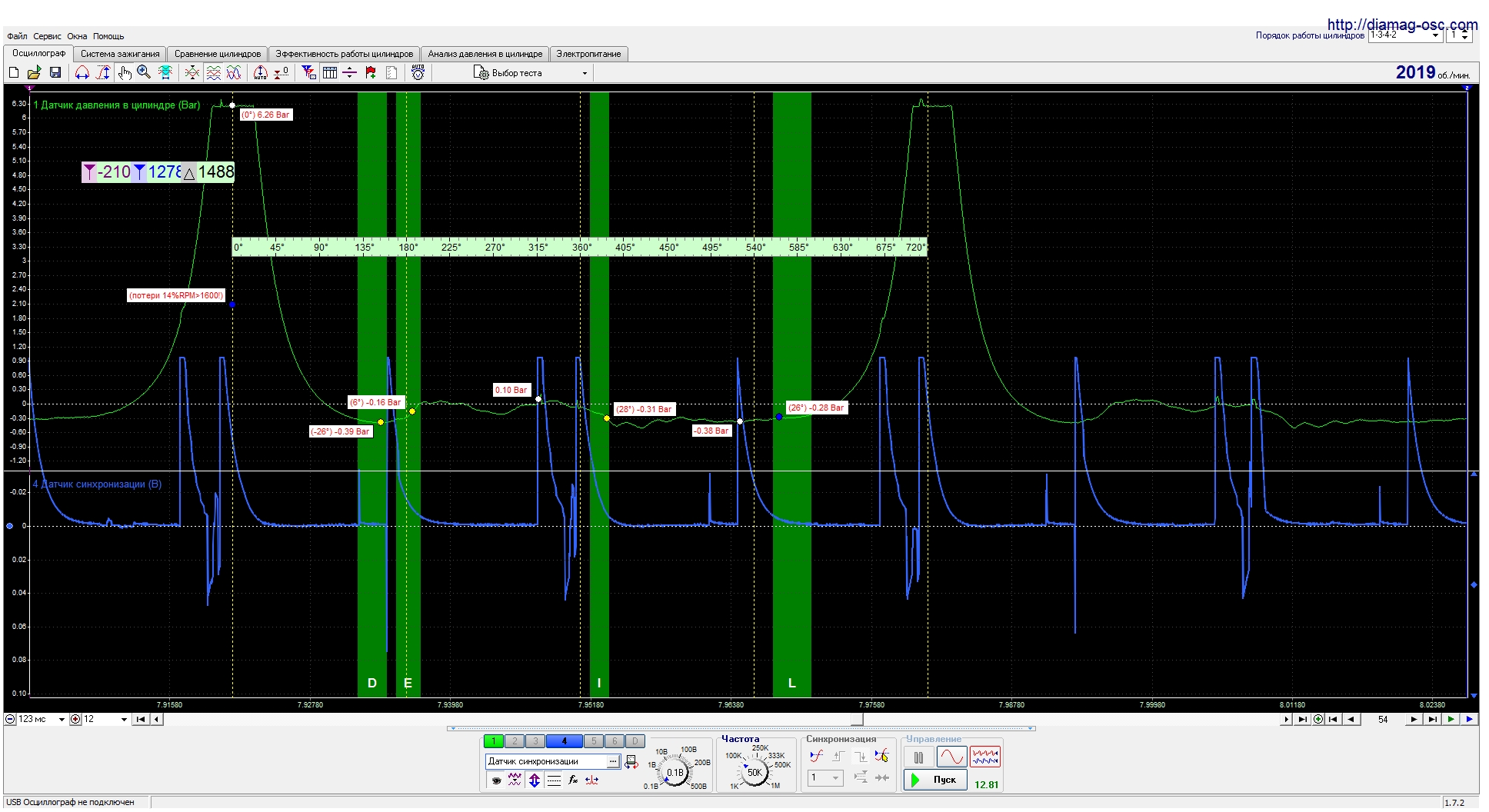Activate the hand pan tool
The width and height of the screenshot is (1489, 812).
[x=124, y=72]
